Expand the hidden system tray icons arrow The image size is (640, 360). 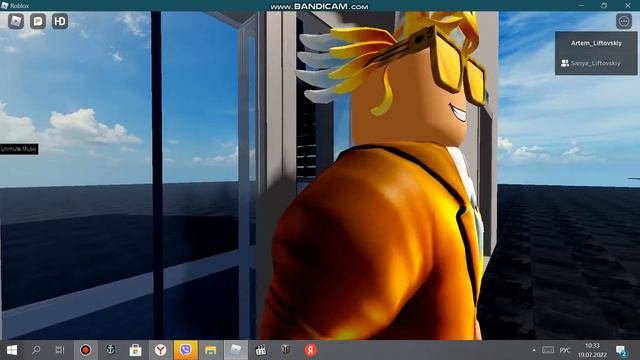pyautogui.click(x=534, y=350)
